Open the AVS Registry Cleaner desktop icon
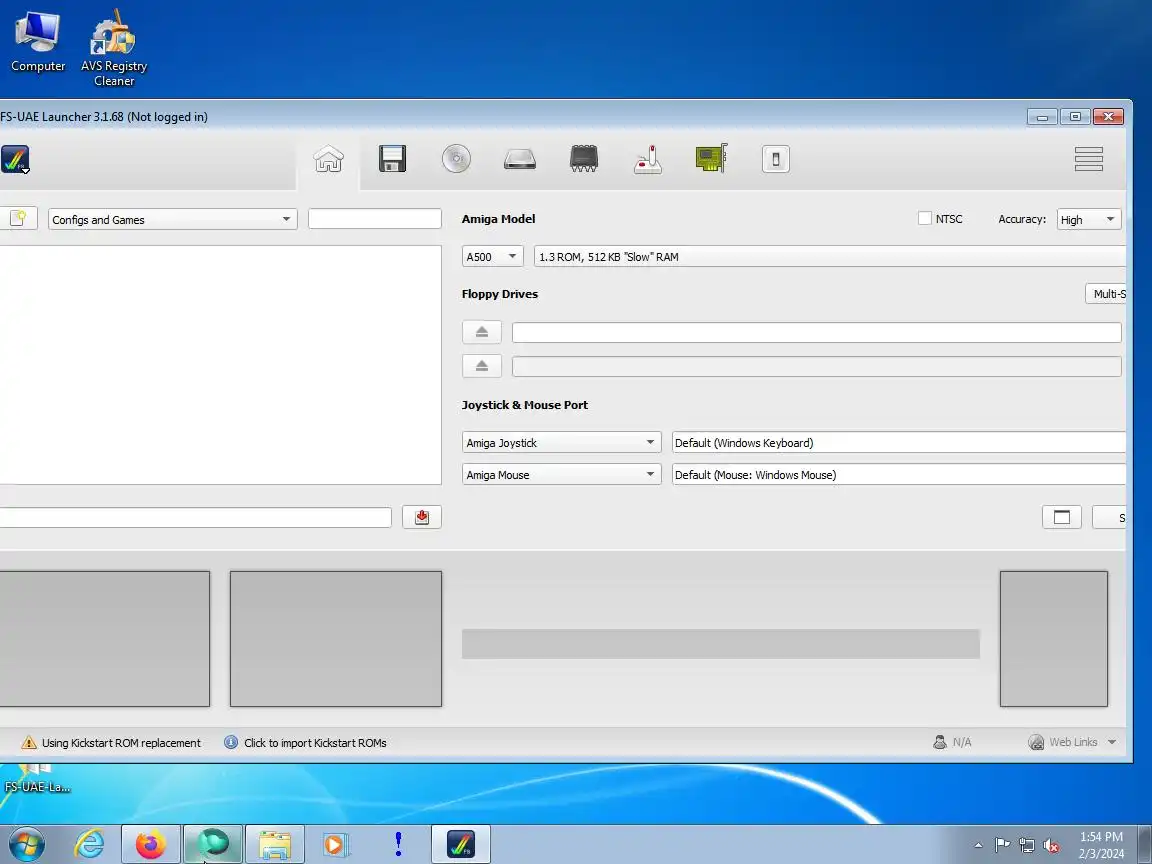1152x864 pixels. 114,48
